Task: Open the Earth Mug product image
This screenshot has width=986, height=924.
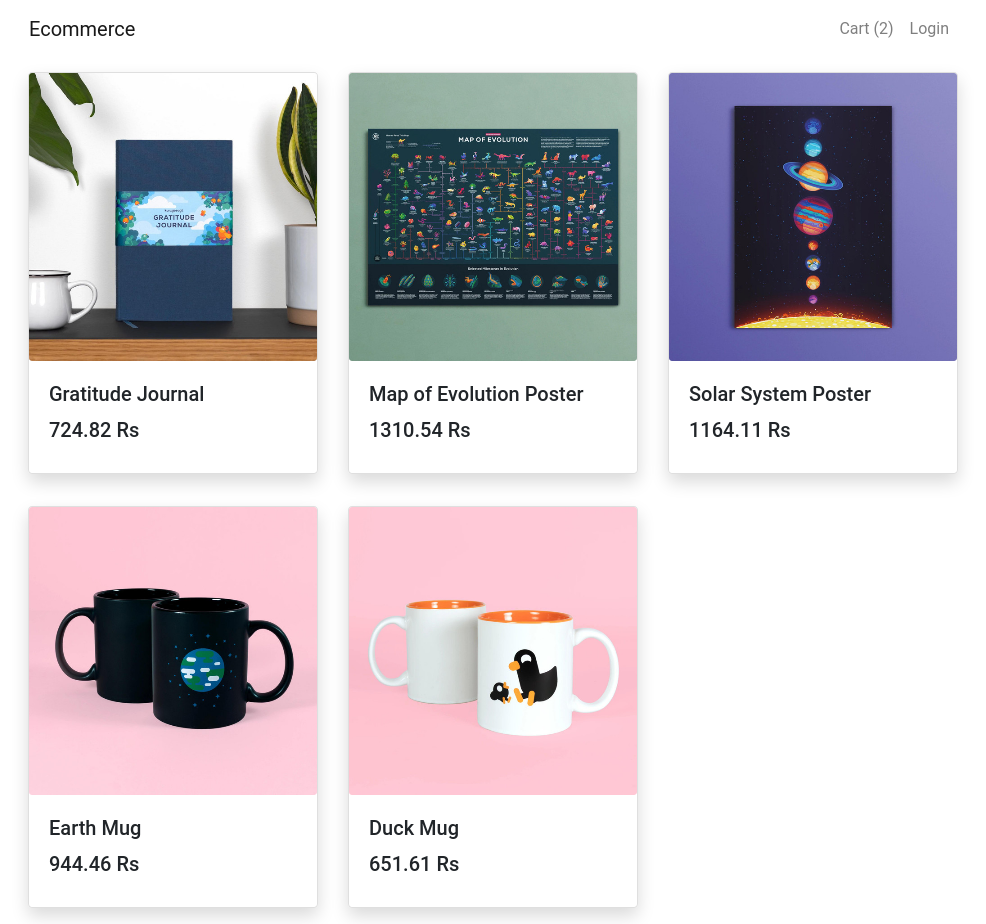Action: pos(173,651)
